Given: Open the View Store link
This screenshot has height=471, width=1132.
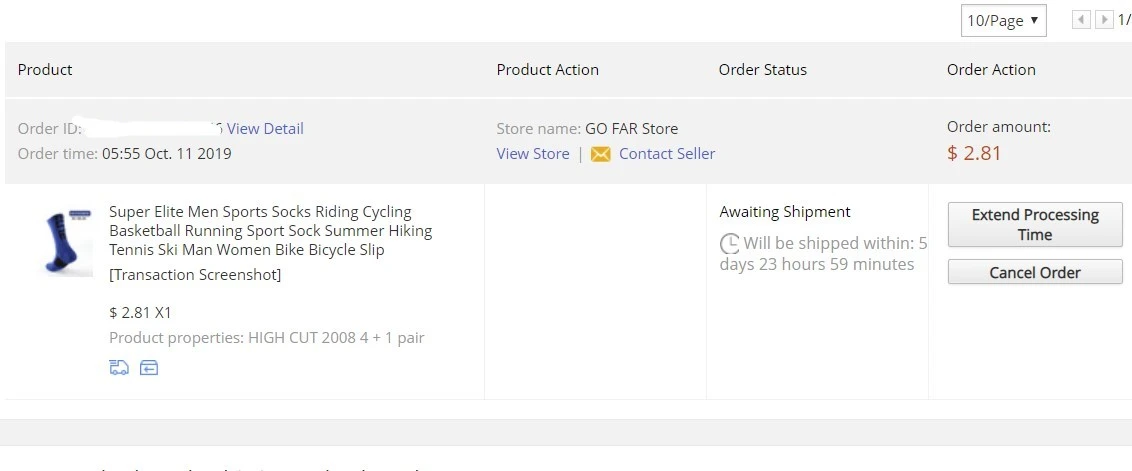Looking at the screenshot, I should tap(533, 154).
